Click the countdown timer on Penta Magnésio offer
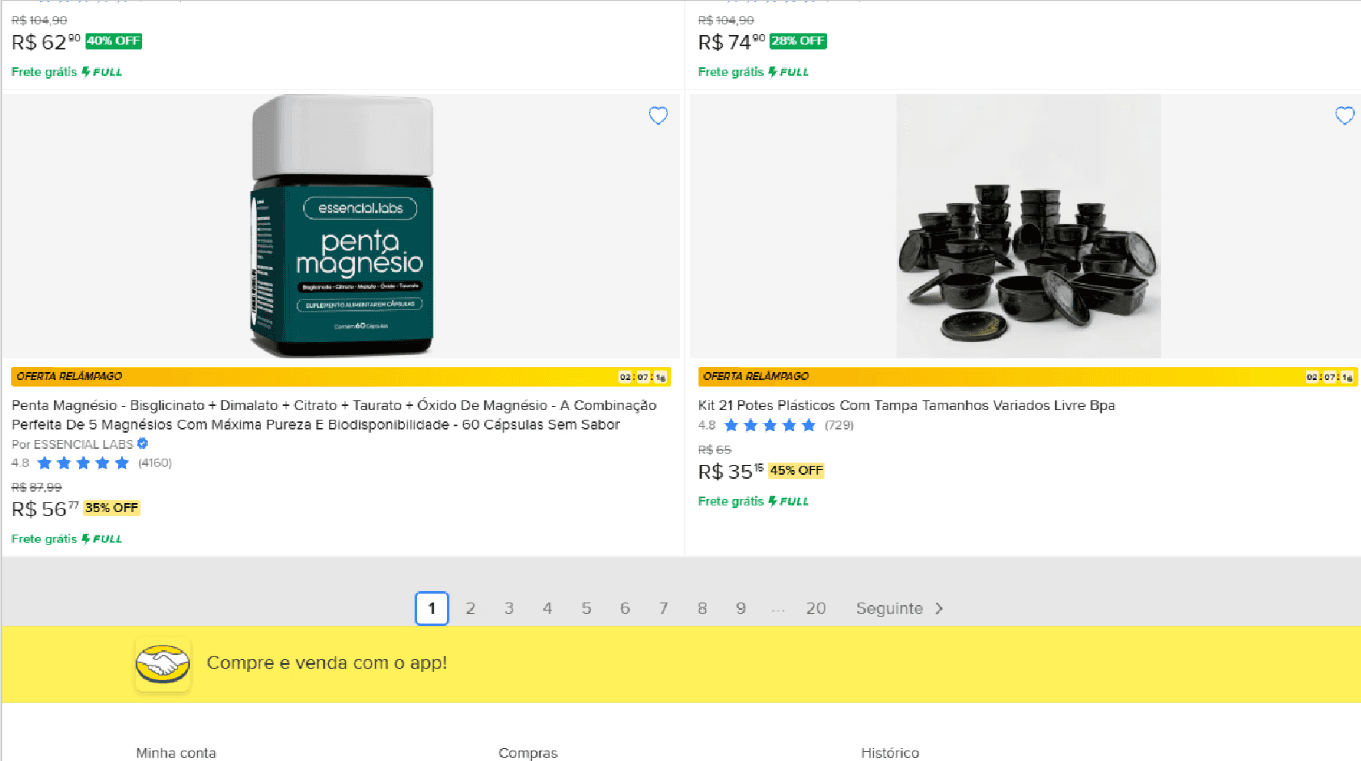1361x761 pixels. pos(644,377)
